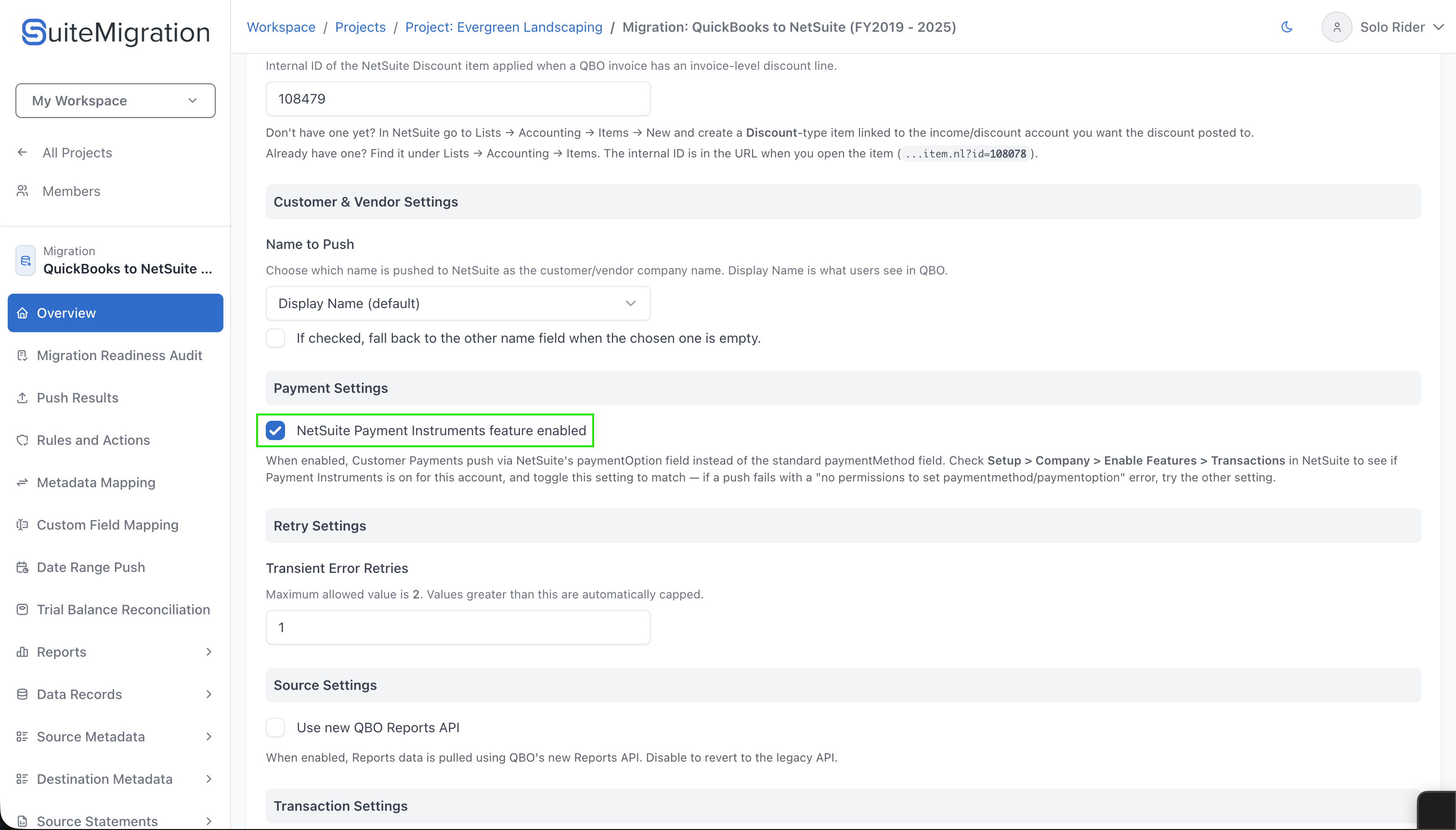1456x830 pixels.
Task: Check the fall back to other name checkbox
Action: [275, 338]
